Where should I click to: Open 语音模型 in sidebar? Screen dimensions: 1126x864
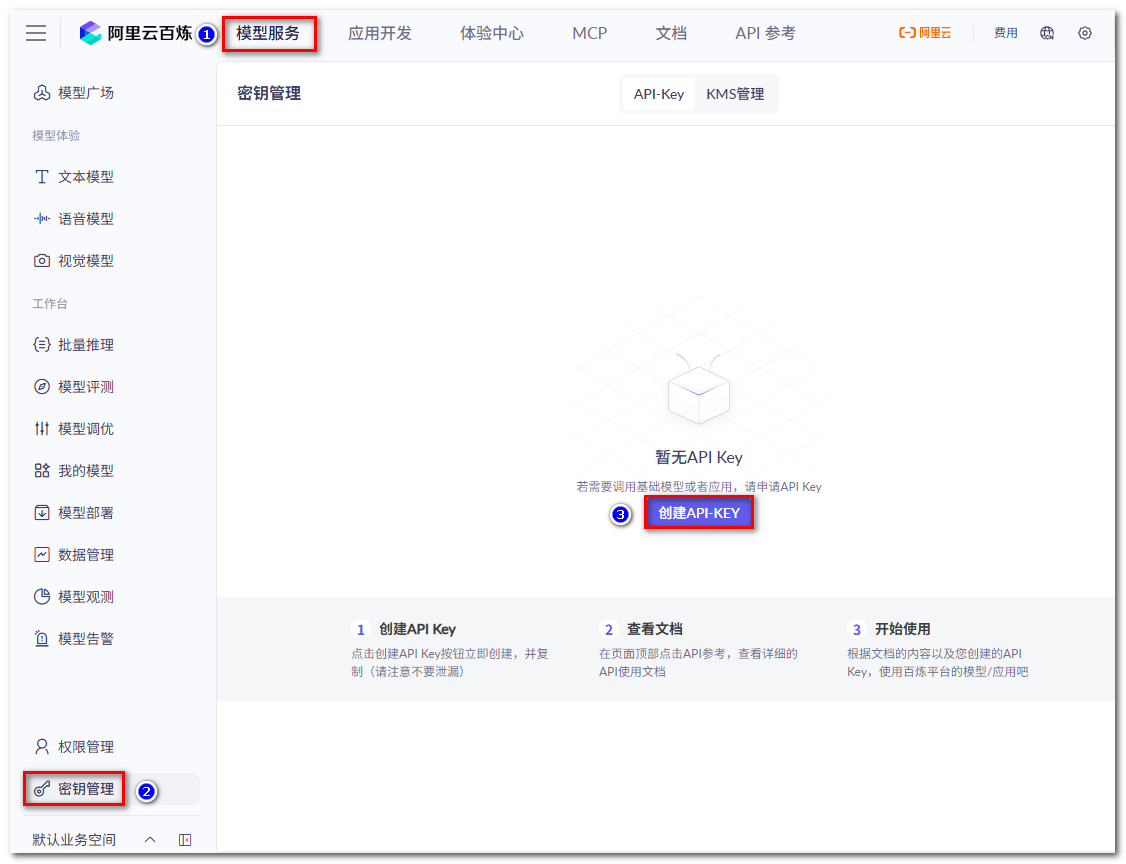click(74, 219)
